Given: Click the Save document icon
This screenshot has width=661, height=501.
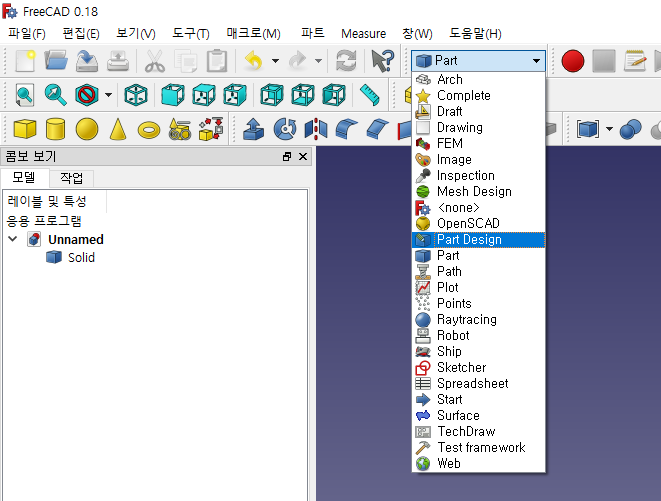Looking at the screenshot, I should (87, 61).
